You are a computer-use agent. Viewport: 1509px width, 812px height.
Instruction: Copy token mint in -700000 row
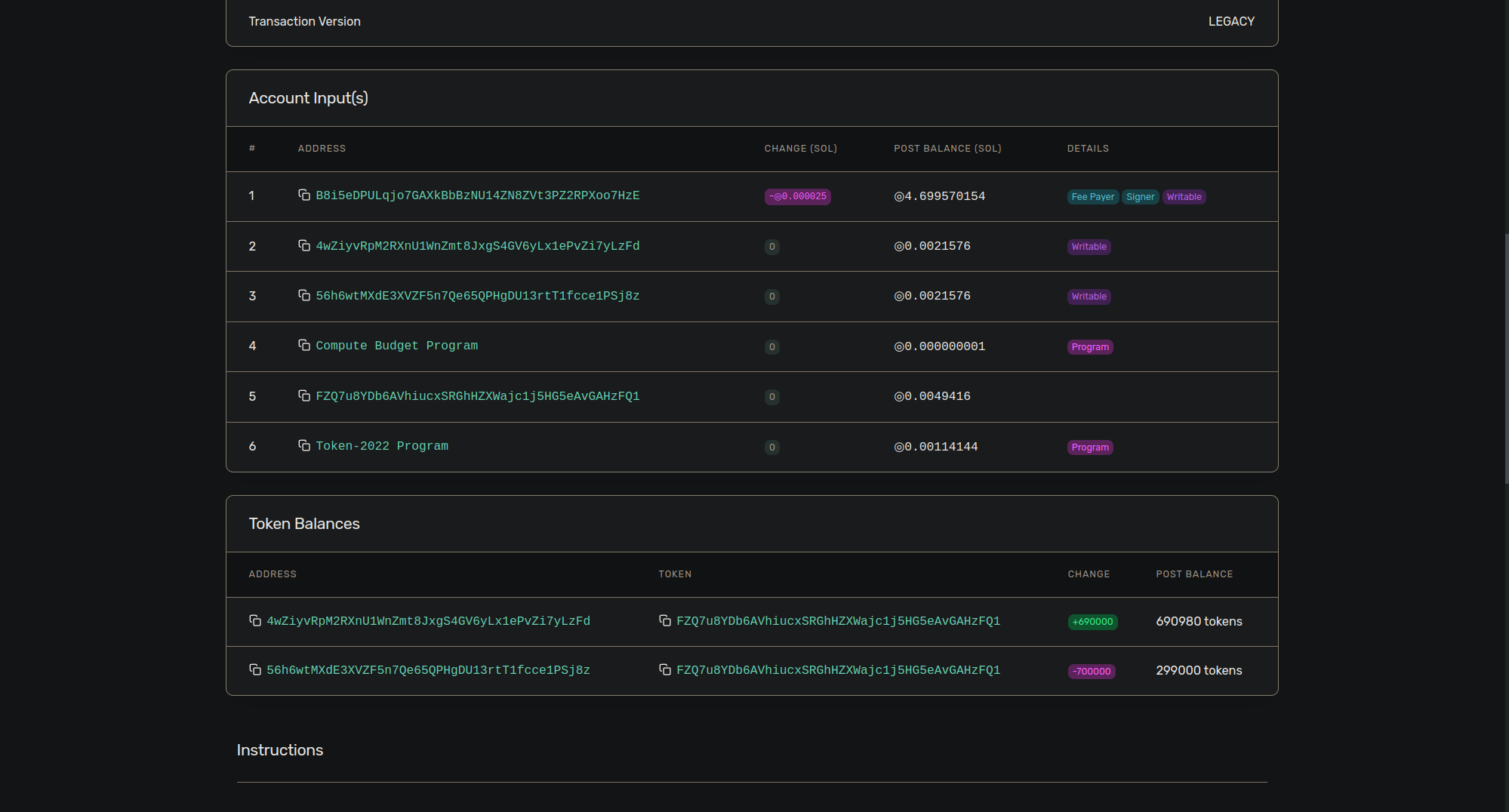point(665,670)
